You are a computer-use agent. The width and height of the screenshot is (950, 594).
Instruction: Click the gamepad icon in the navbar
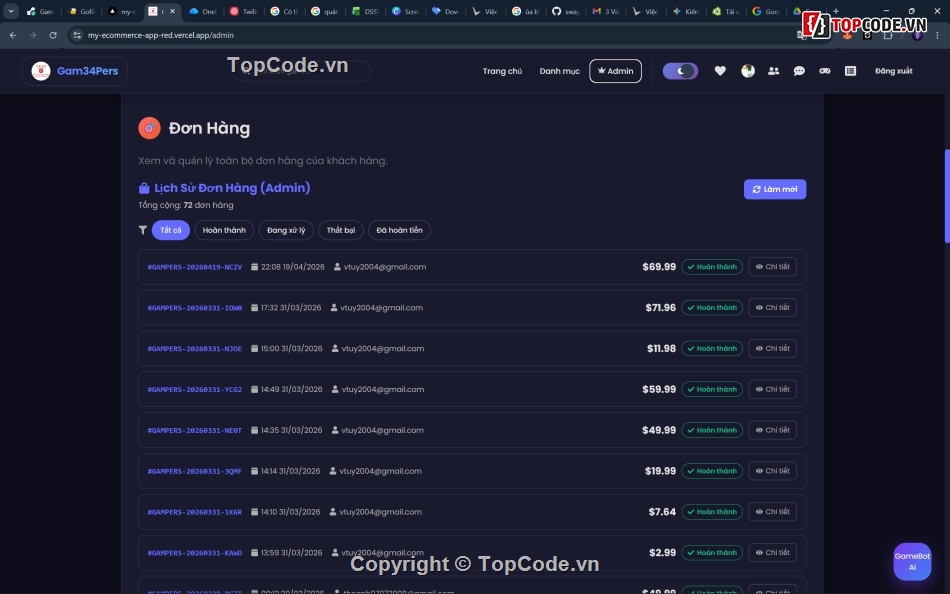pyautogui.click(x=825, y=71)
